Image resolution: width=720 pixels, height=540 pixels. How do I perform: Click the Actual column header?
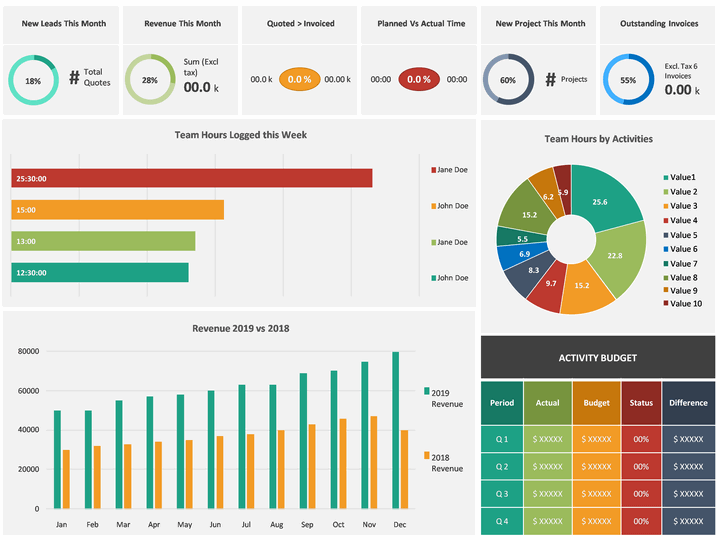548,403
